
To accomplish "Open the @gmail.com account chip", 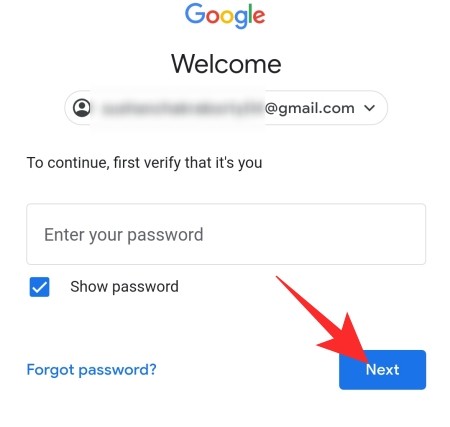I will (x=226, y=108).
